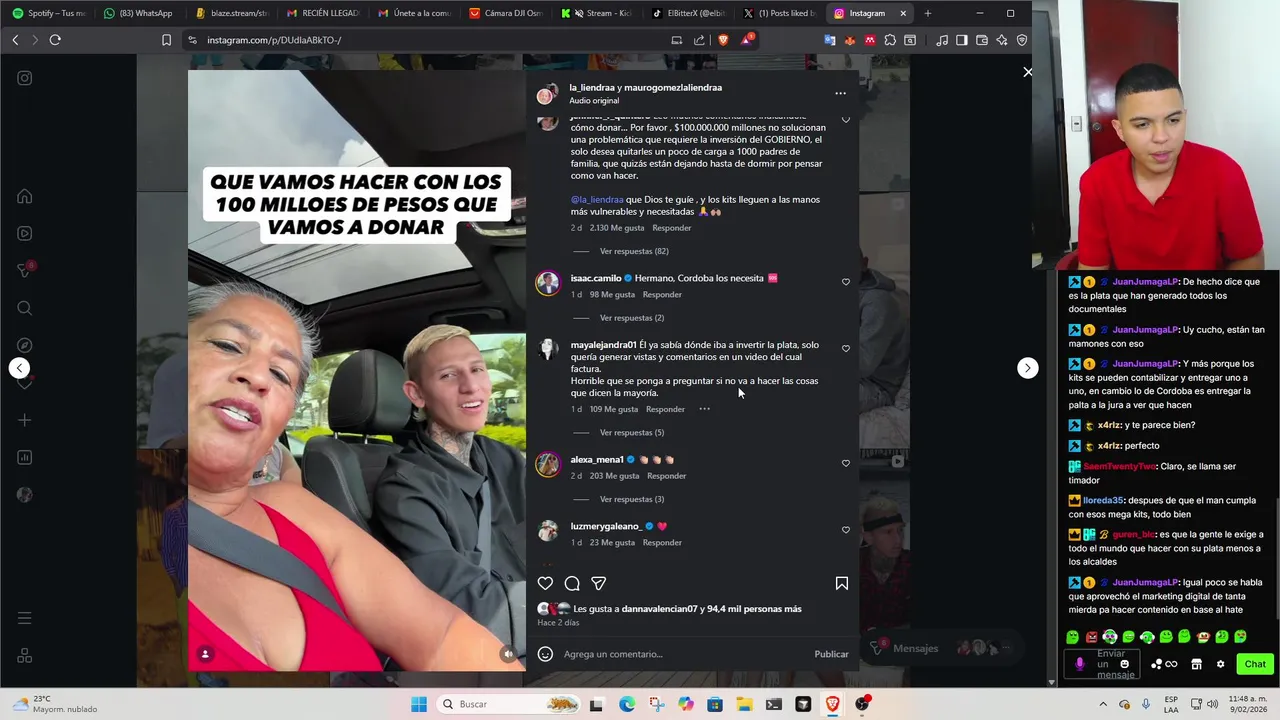The width and height of the screenshot is (1280, 720).
Task: Like isaac.camilo's comment
Action: coord(846,282)
